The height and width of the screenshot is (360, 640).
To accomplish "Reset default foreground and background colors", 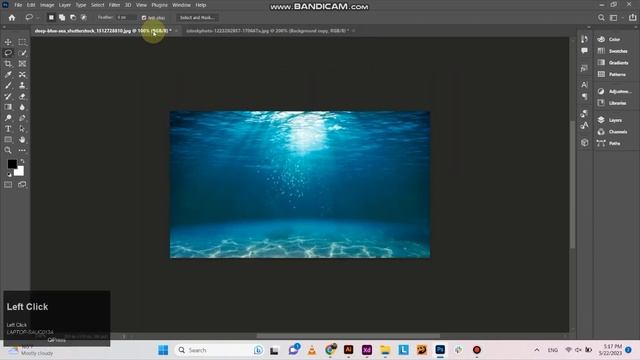I will (x=9, y=174).
